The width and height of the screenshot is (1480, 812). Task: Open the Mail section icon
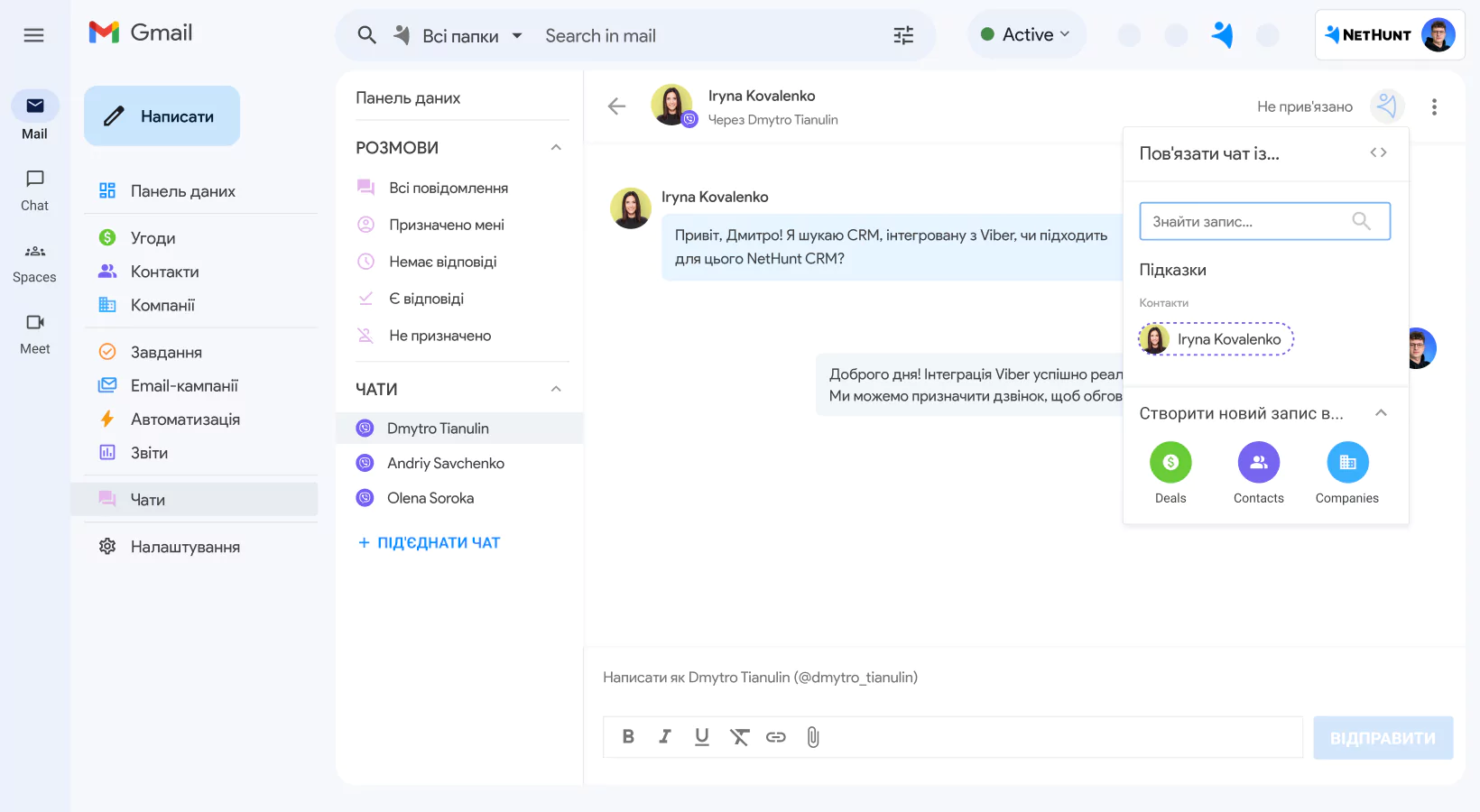35,106
